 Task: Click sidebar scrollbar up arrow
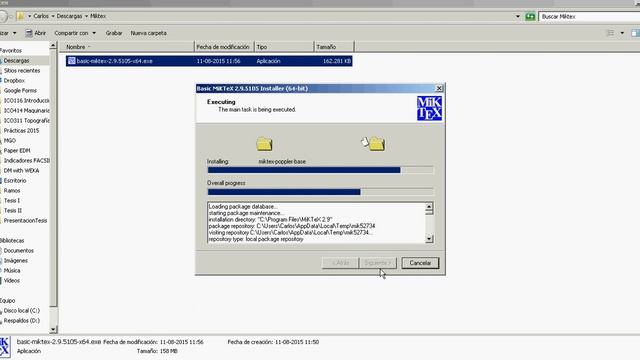[x=53, y=46]
